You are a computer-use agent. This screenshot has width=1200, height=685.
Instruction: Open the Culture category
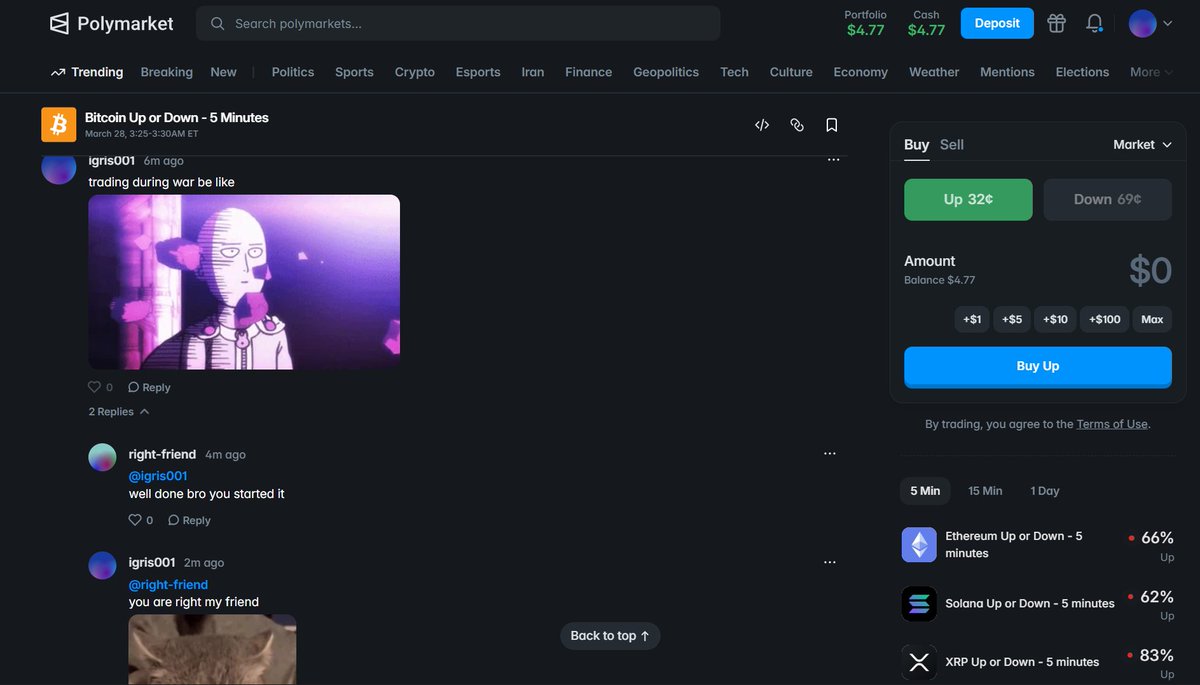point(791,72)
